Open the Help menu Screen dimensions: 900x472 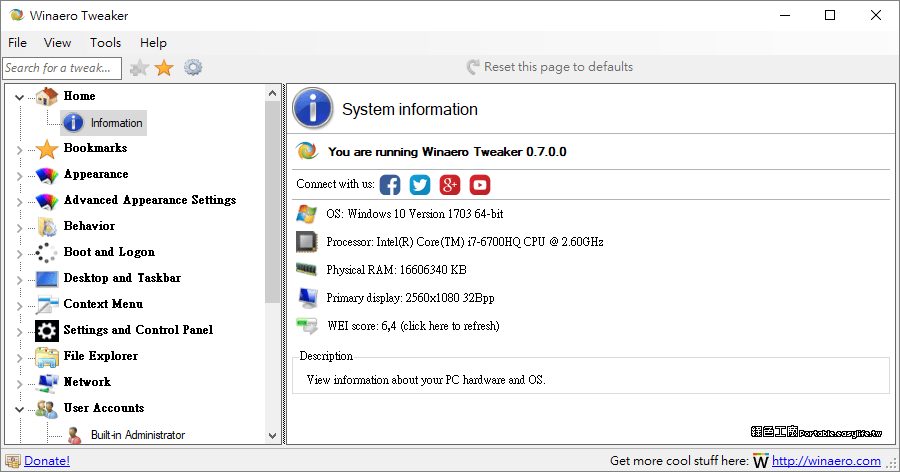(x=153, y=42)
